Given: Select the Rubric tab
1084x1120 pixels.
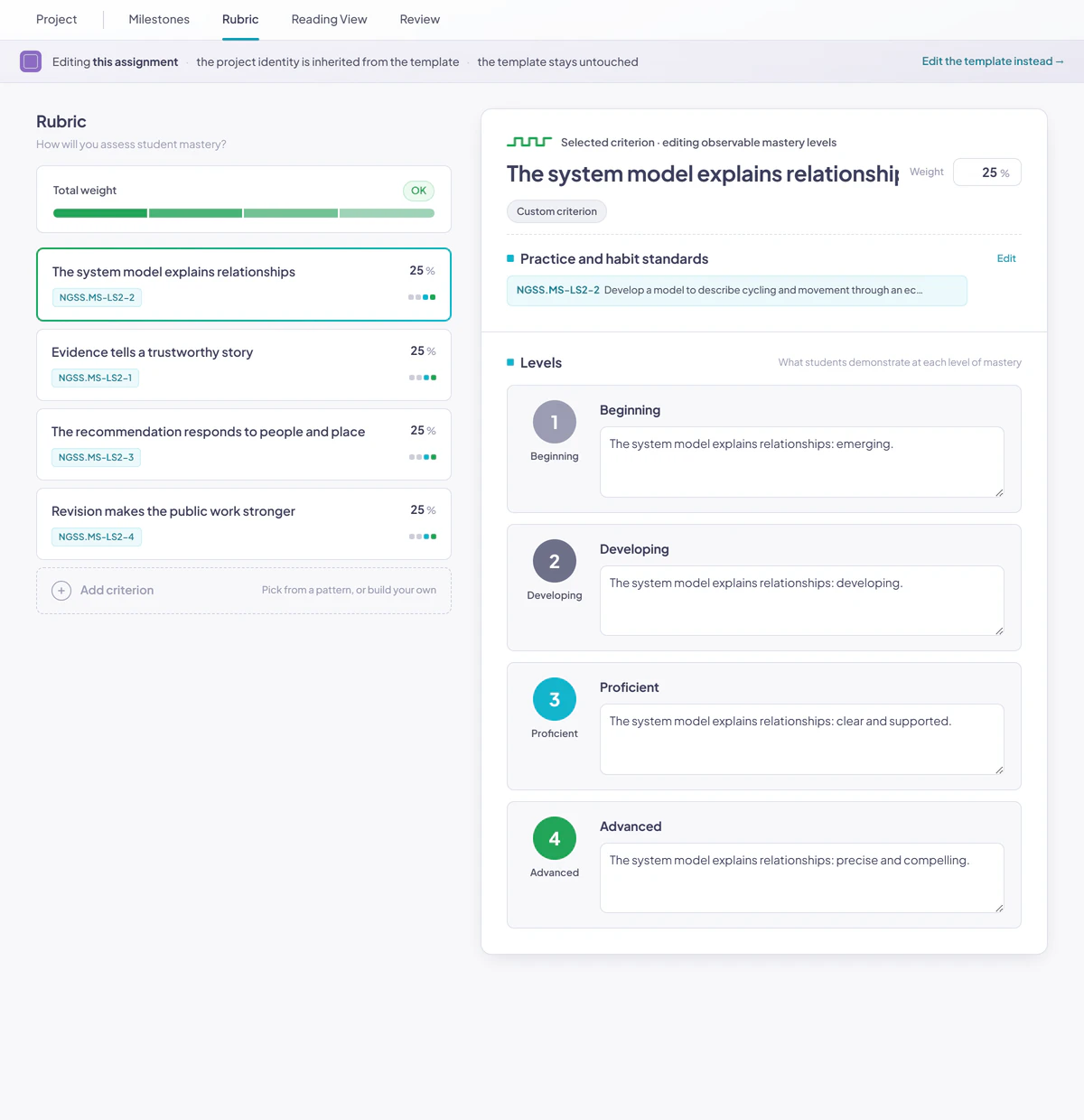Looking at the screenshot, I should tap(240, 19).
